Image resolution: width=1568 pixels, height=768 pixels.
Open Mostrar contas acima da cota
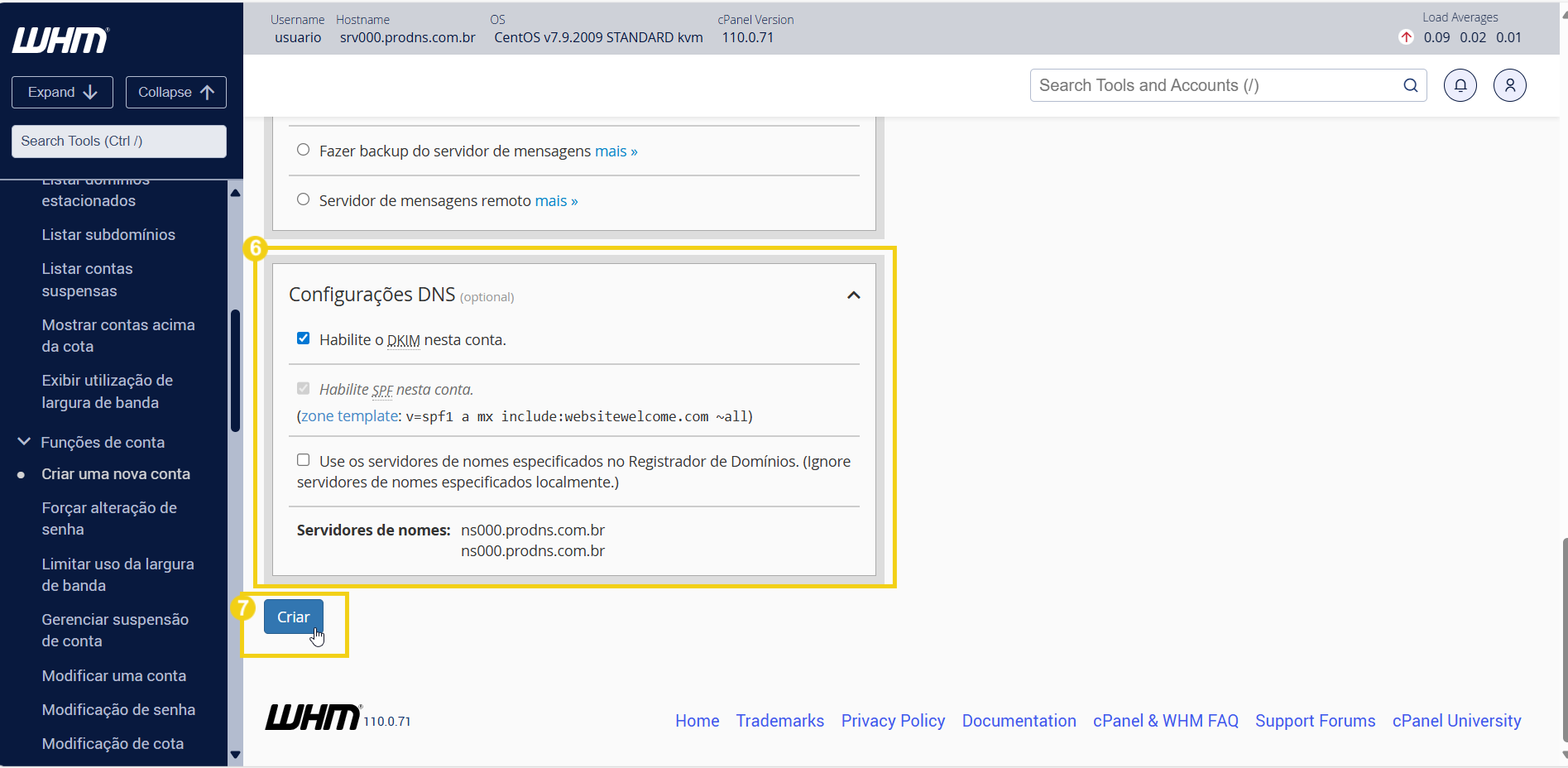pyautogui.click(x=118, y=336)
